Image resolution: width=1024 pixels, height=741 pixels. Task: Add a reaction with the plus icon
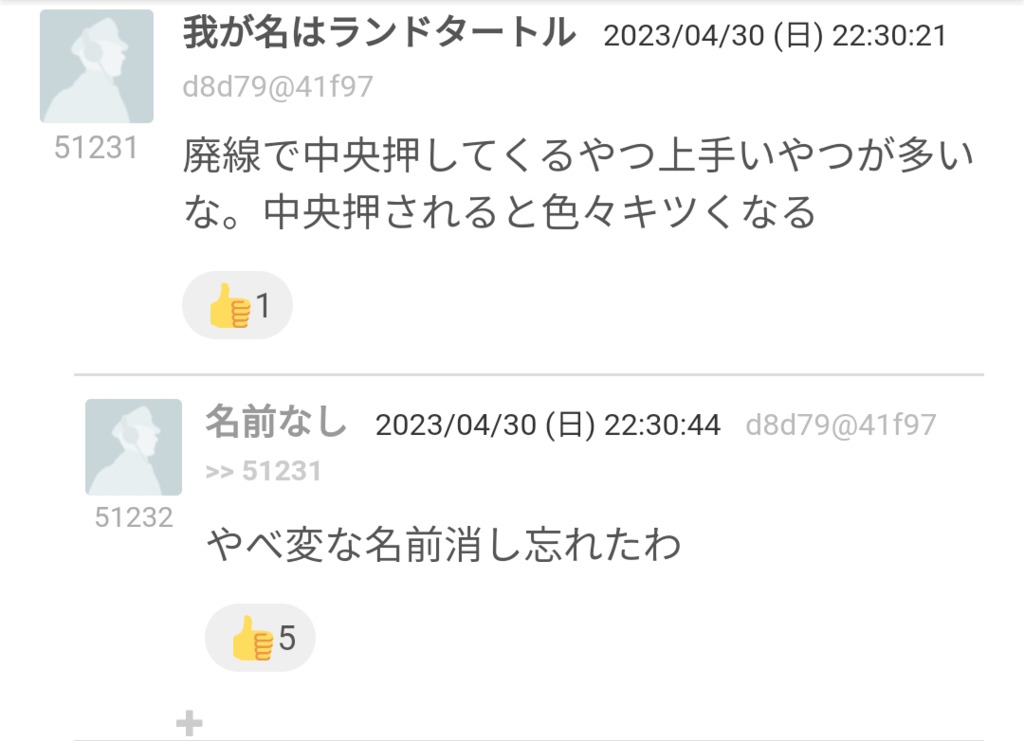(x=189, y=723)
